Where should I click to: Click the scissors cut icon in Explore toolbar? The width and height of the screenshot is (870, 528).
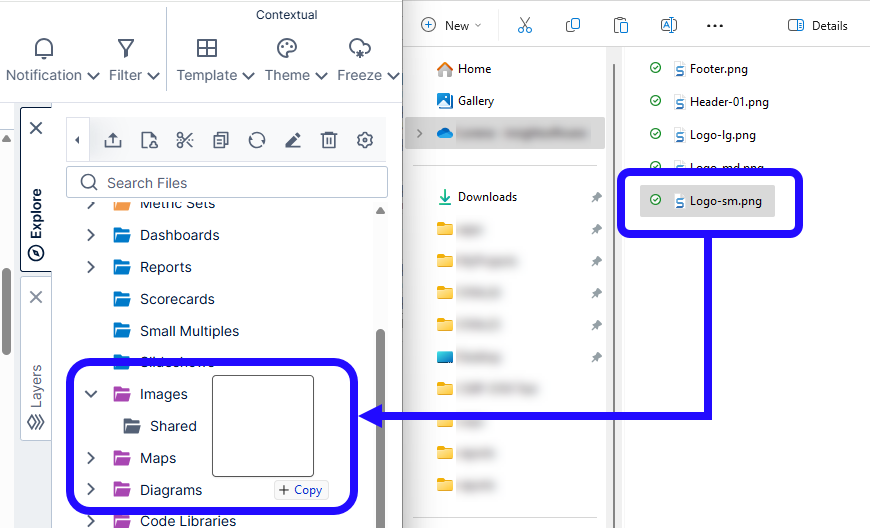pos(185,140)
